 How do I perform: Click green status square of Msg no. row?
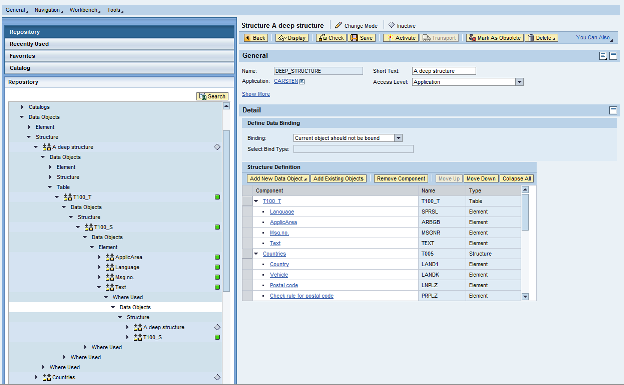coord(217,277)
